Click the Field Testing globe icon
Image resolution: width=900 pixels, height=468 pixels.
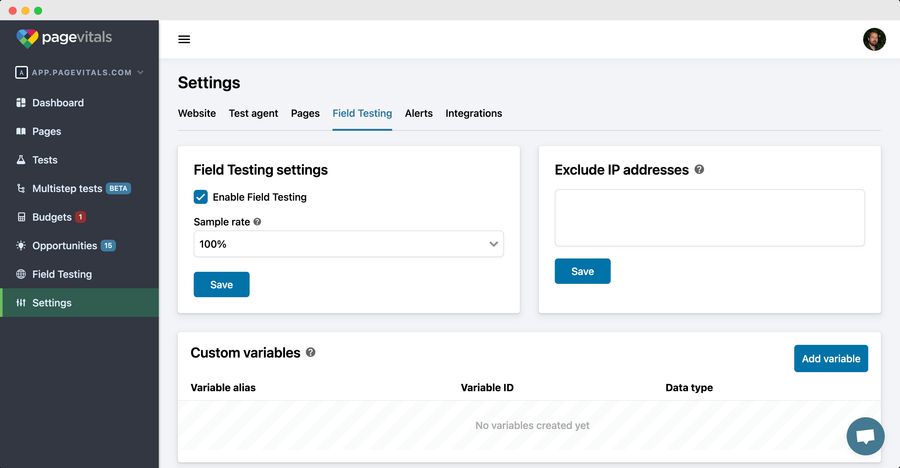(x=21, y=274)
